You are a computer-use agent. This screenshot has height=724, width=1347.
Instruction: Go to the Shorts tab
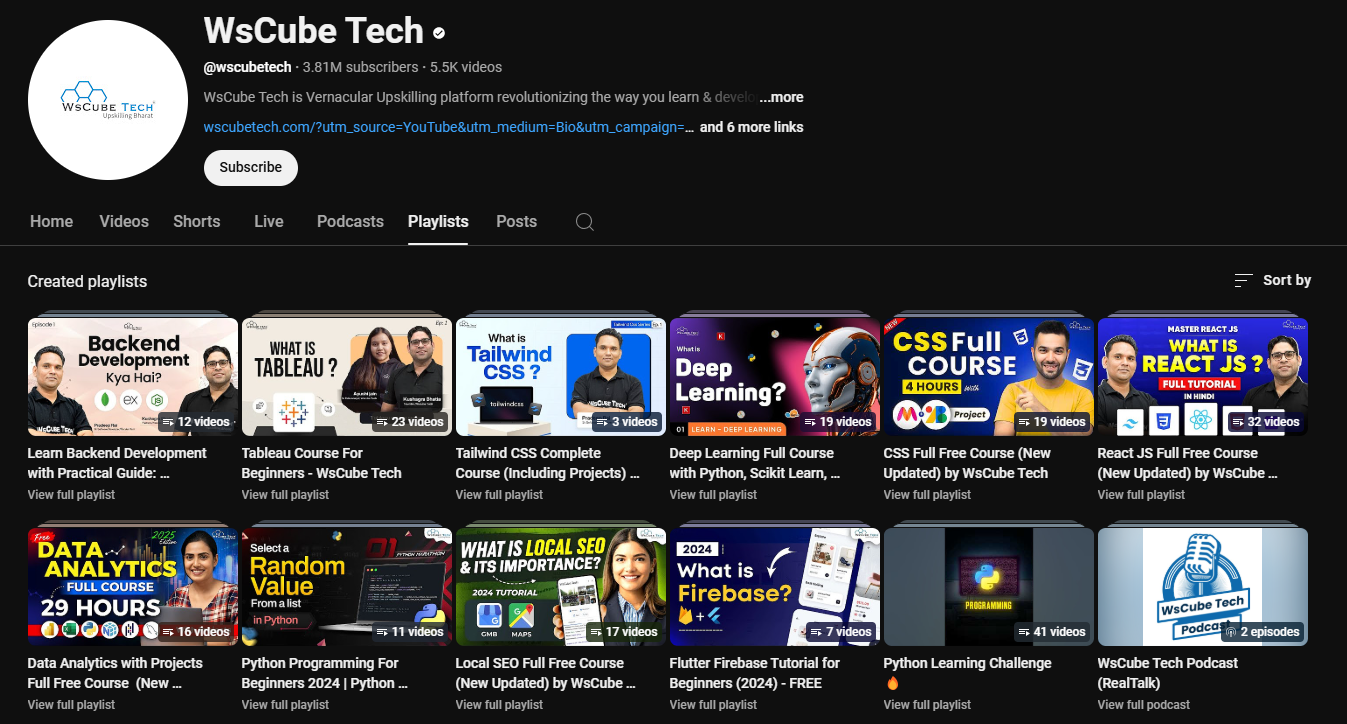coord(196,222)
